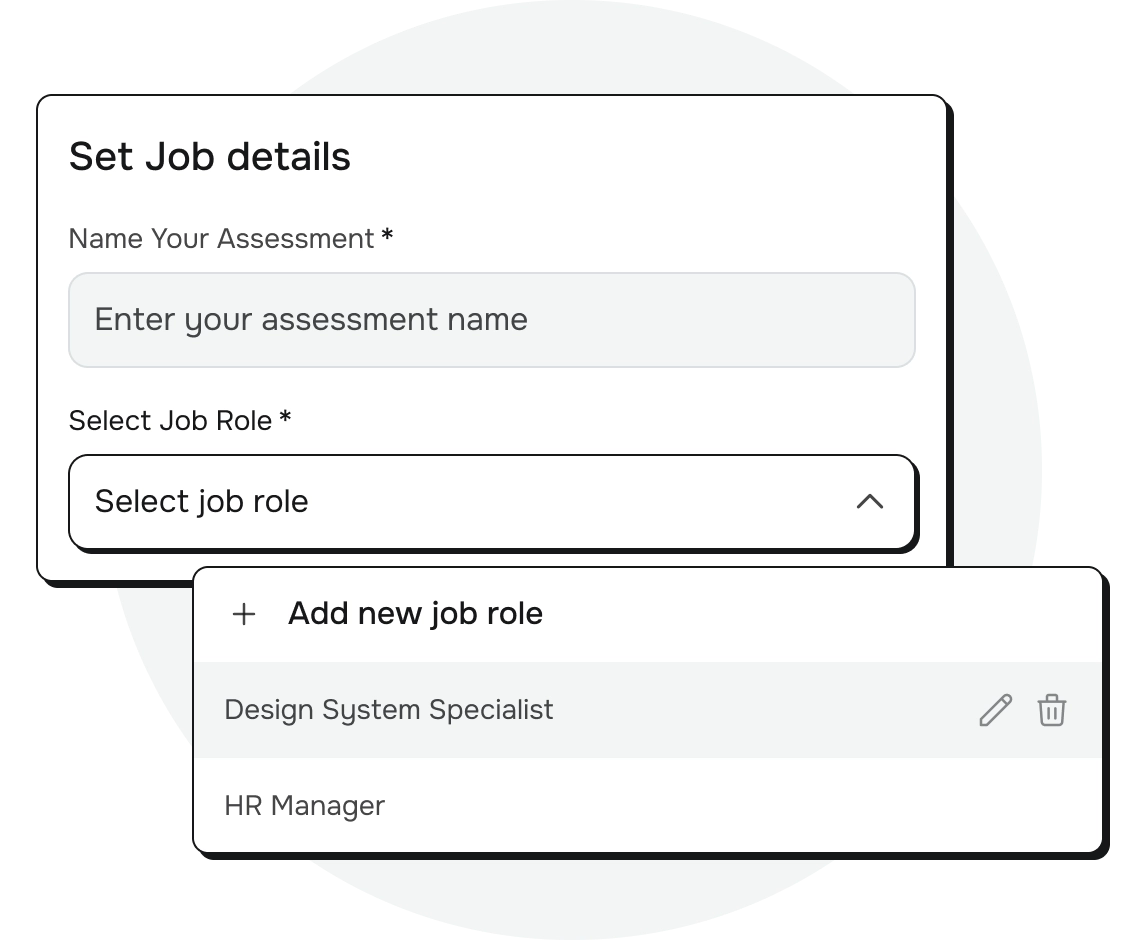Screen dimensions: 1144x940
Task: Select the HR Manager option
Action: point(305,806)
